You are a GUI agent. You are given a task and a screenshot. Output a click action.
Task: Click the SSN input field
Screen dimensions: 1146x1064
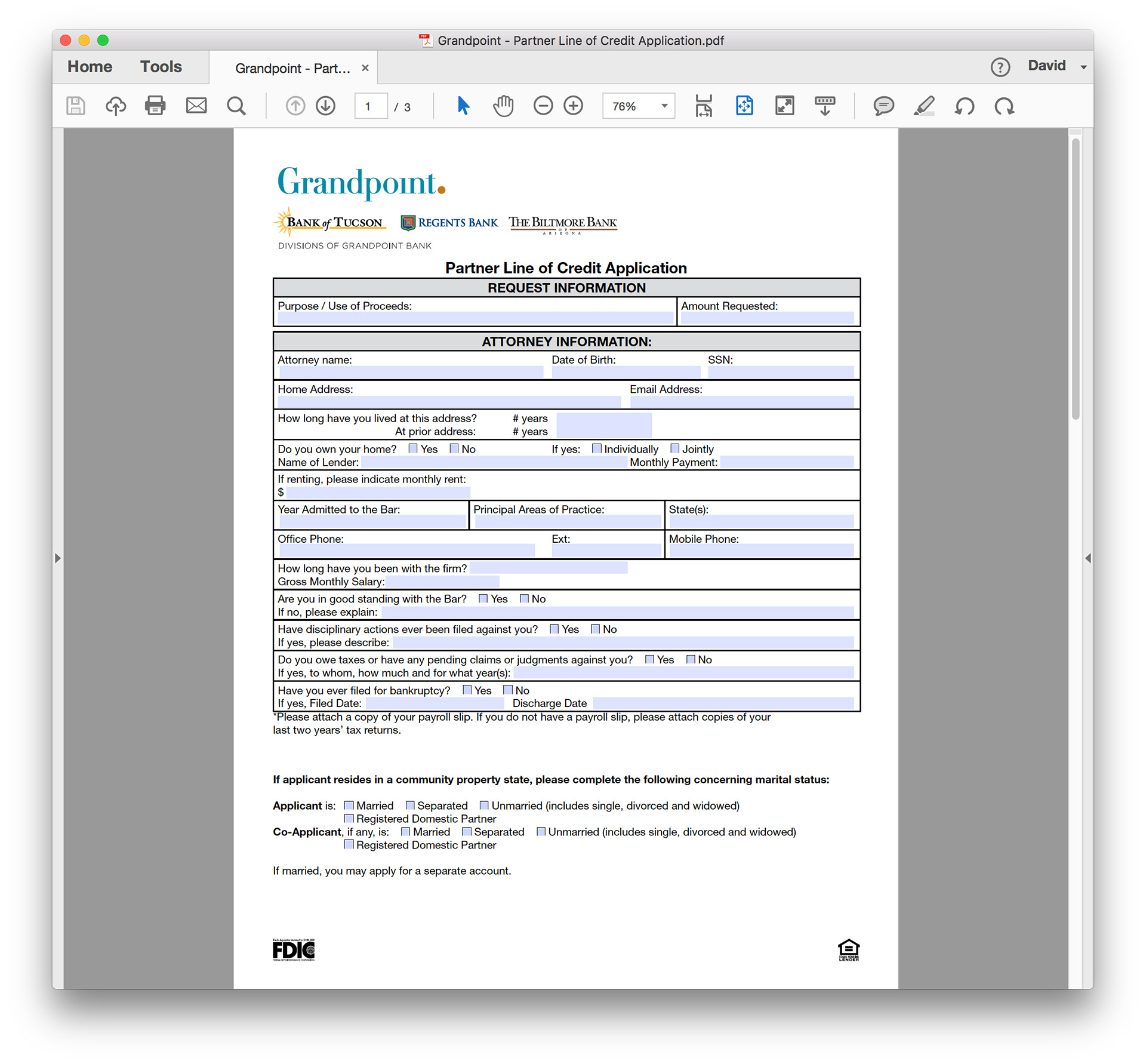tap(781, 372)
